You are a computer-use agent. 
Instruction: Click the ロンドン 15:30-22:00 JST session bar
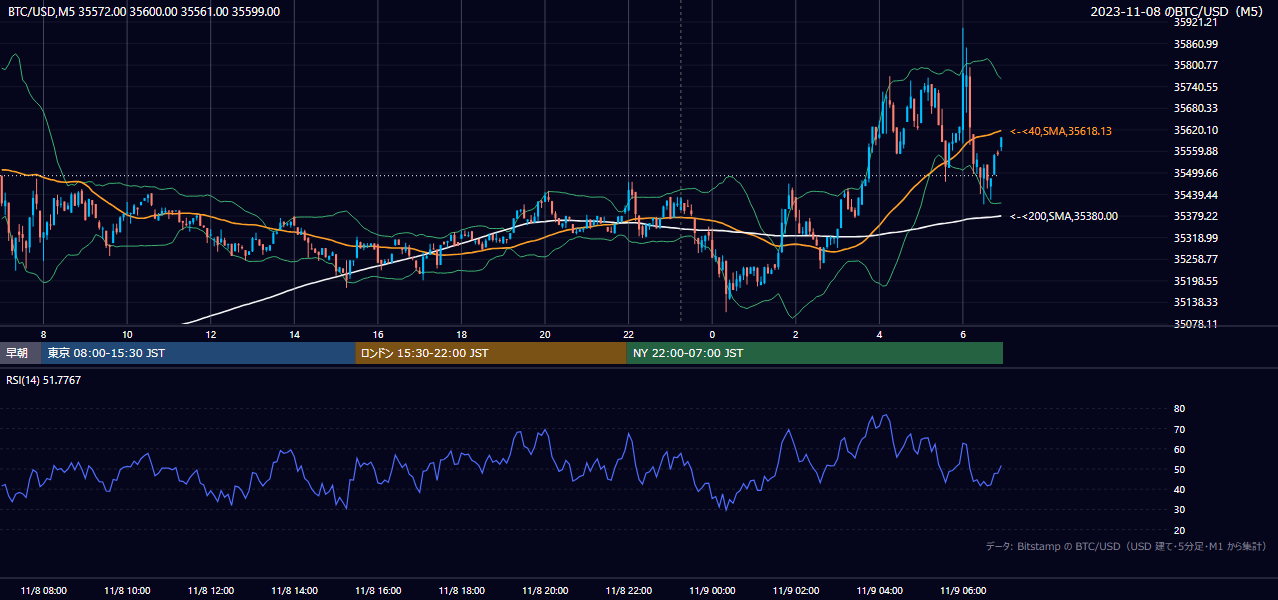[491, 353]
